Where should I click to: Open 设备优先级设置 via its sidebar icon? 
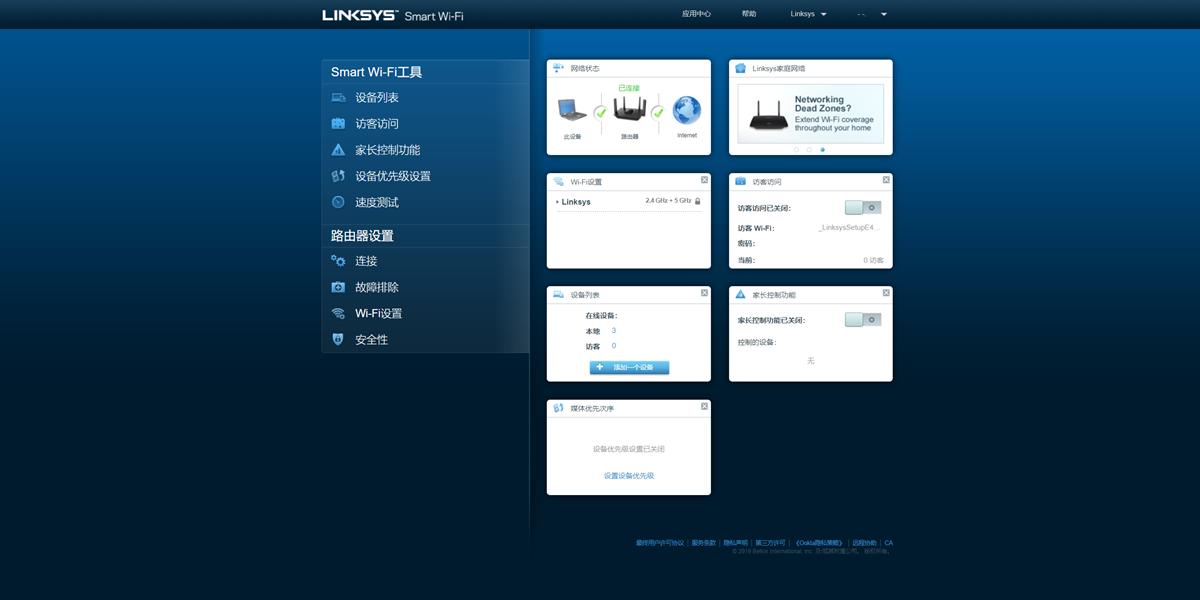pyautogui.click(x=337, y=175)
